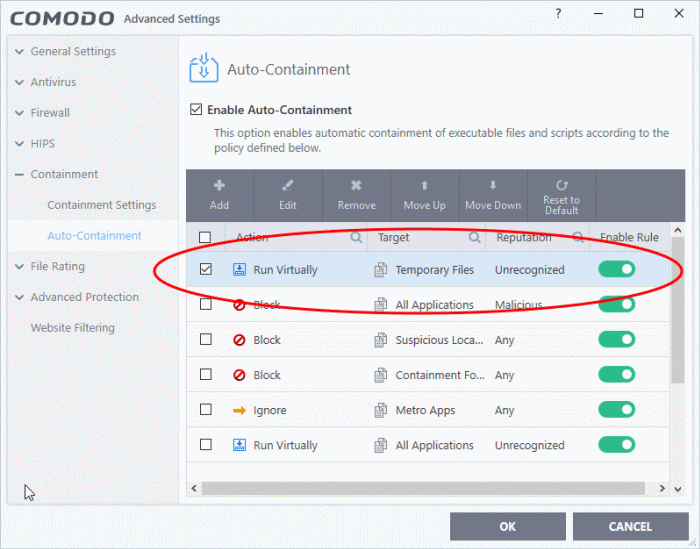
Task: Expand the HIPS section
Action: tap(20, 144)
